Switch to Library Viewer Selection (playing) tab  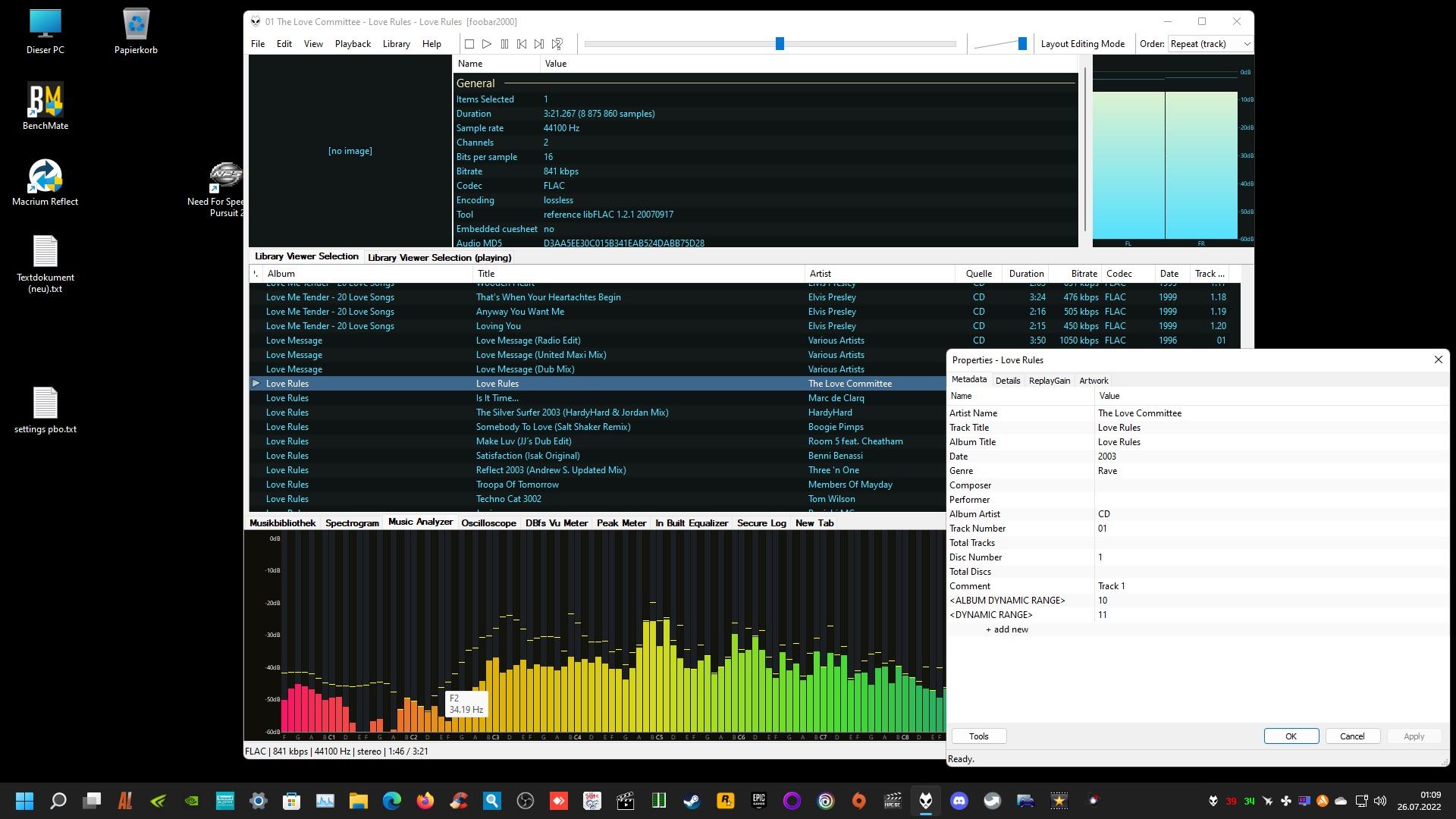pyautogui.click(x=439, y=257)
